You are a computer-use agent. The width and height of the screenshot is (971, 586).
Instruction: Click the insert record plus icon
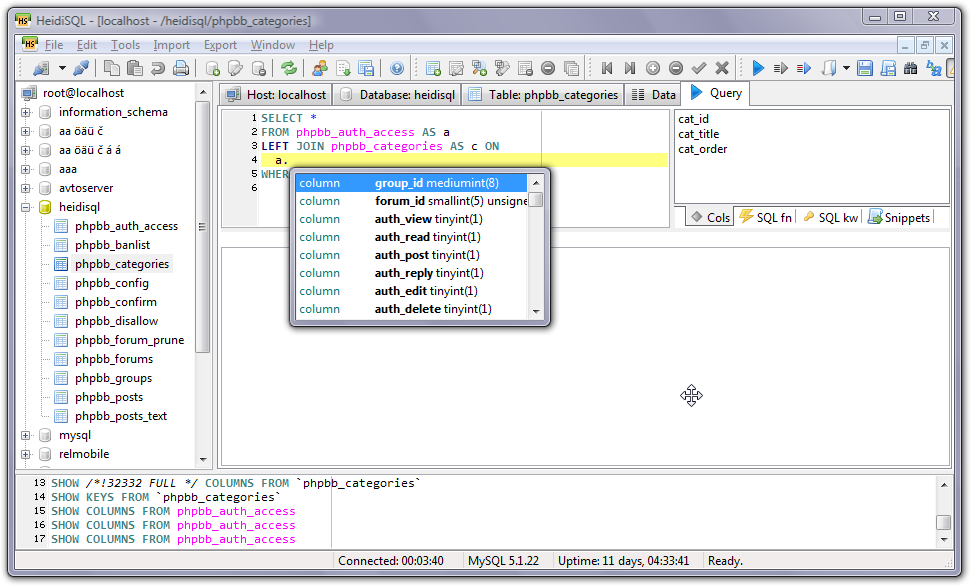pos(653,68)
